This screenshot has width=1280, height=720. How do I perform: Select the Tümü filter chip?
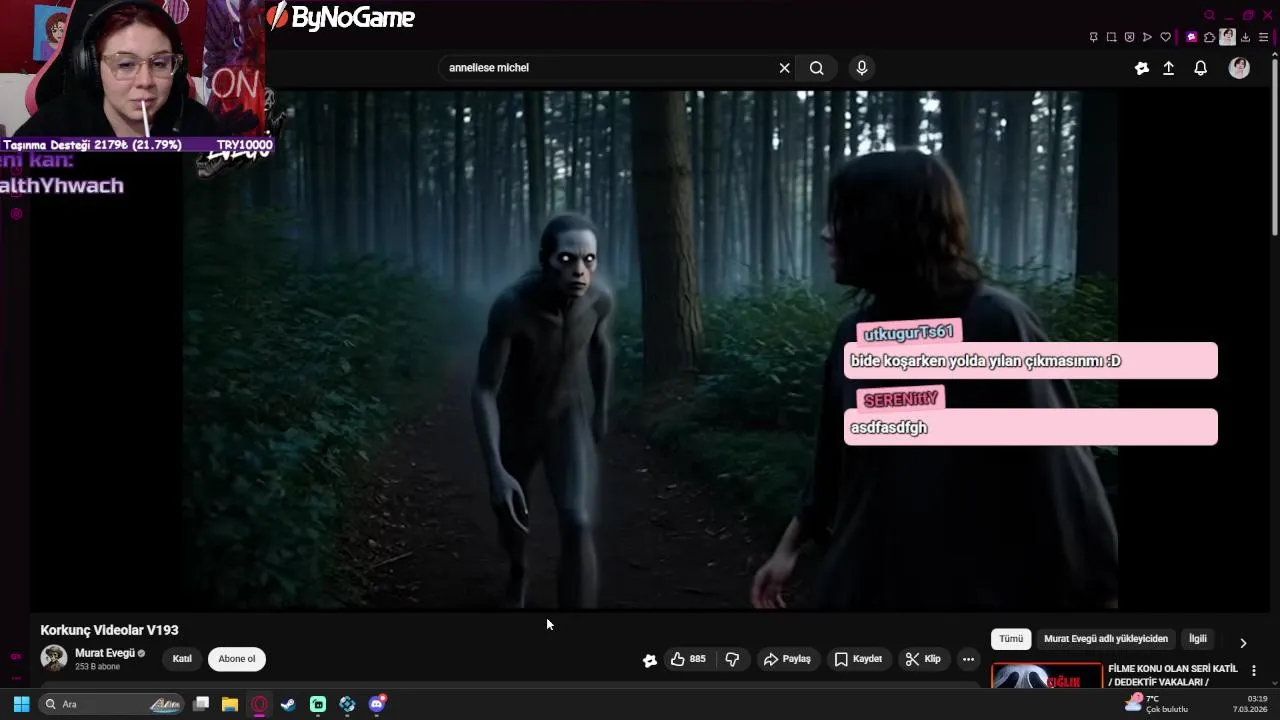tap(1011, 639)
